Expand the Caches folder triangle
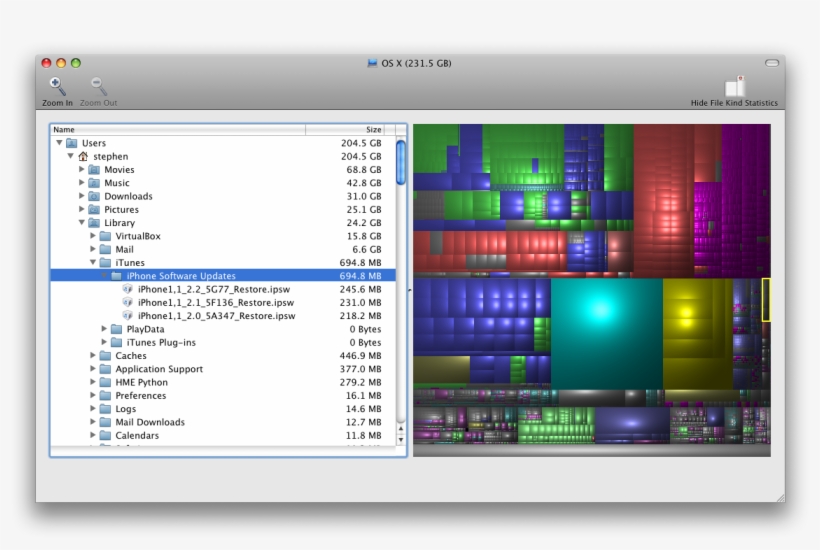Screen dimensions: 820x550 pos(93,356)
